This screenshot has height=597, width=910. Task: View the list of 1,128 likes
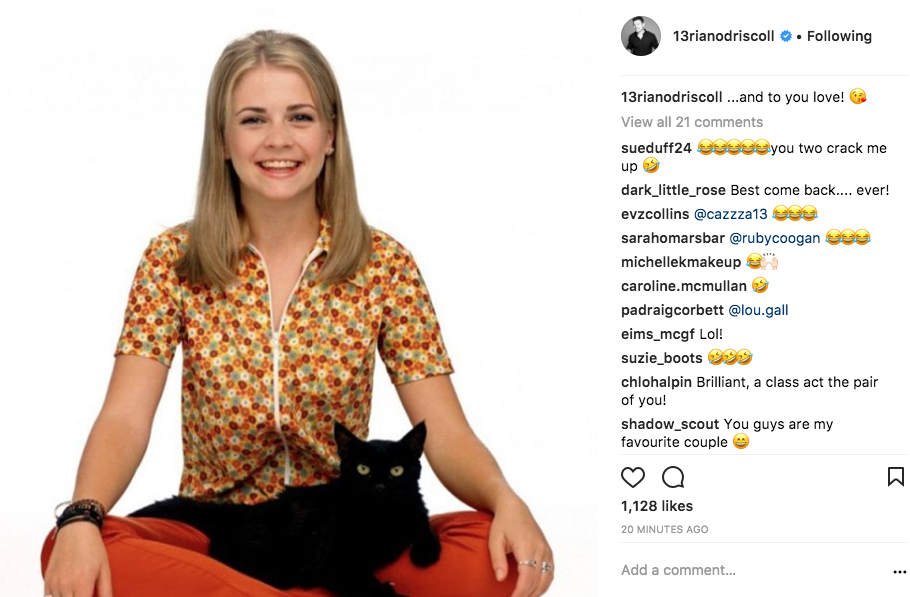click(x=657, y=506)
